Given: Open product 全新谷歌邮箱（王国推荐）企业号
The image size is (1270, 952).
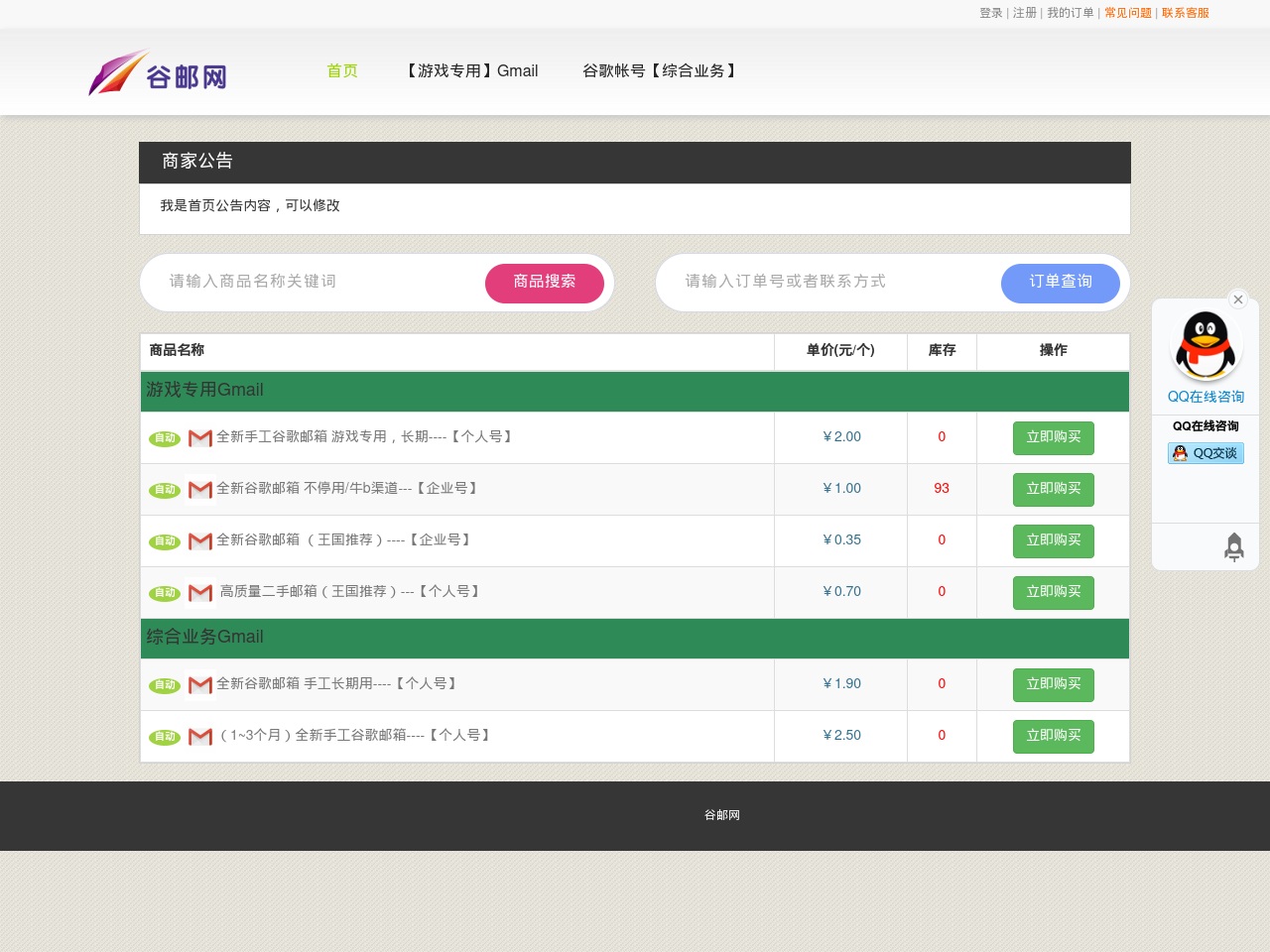Looking at the screenshot, I should [x=345, y=539].
